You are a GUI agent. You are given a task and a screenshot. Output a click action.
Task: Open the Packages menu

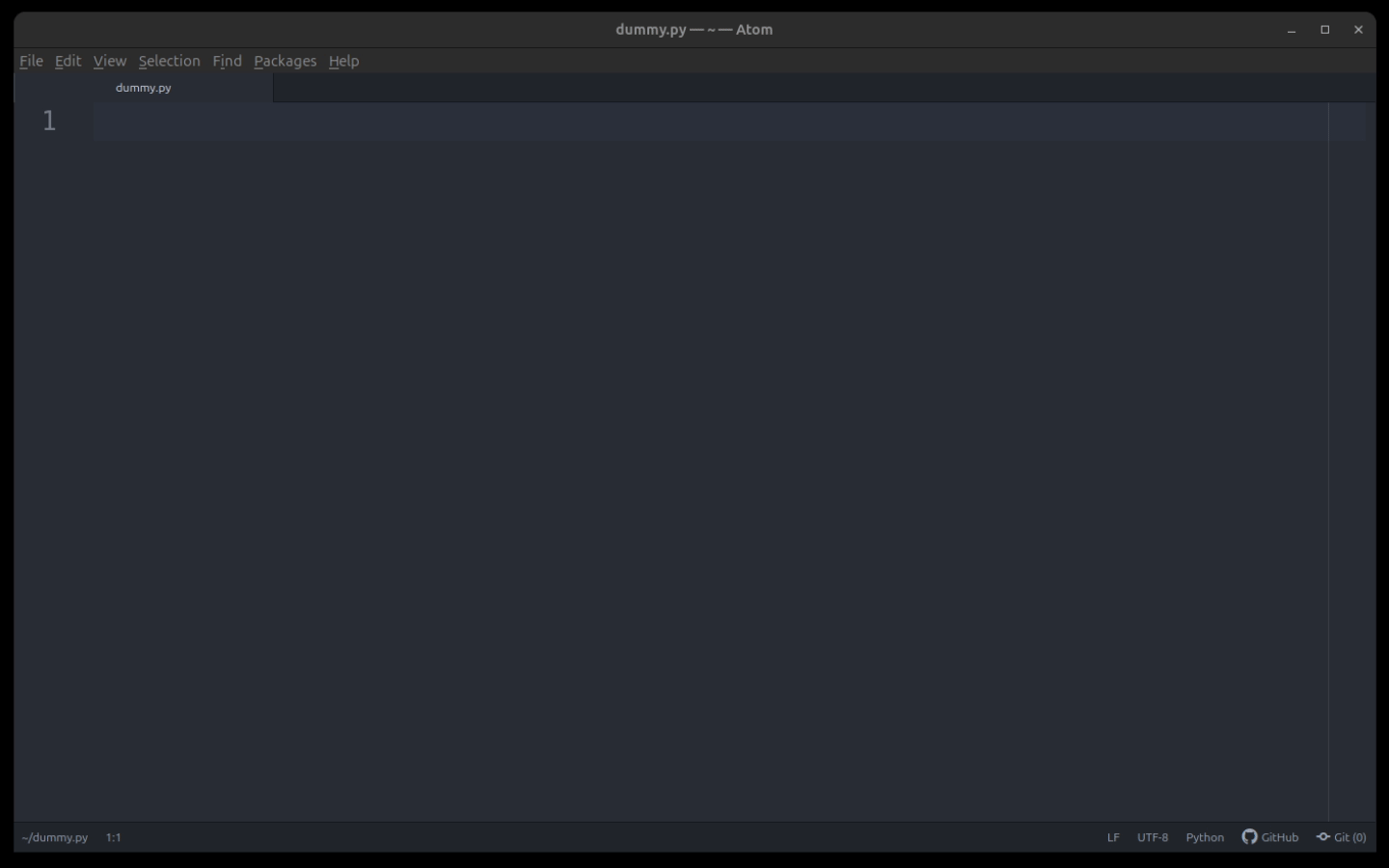click(285, 61)
